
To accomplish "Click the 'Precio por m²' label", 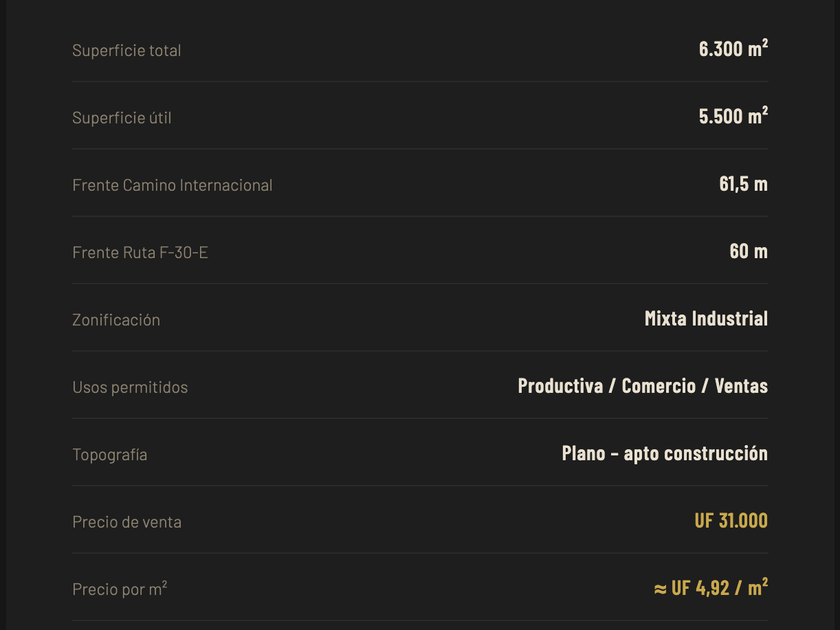I will click(x=119, y=589).
